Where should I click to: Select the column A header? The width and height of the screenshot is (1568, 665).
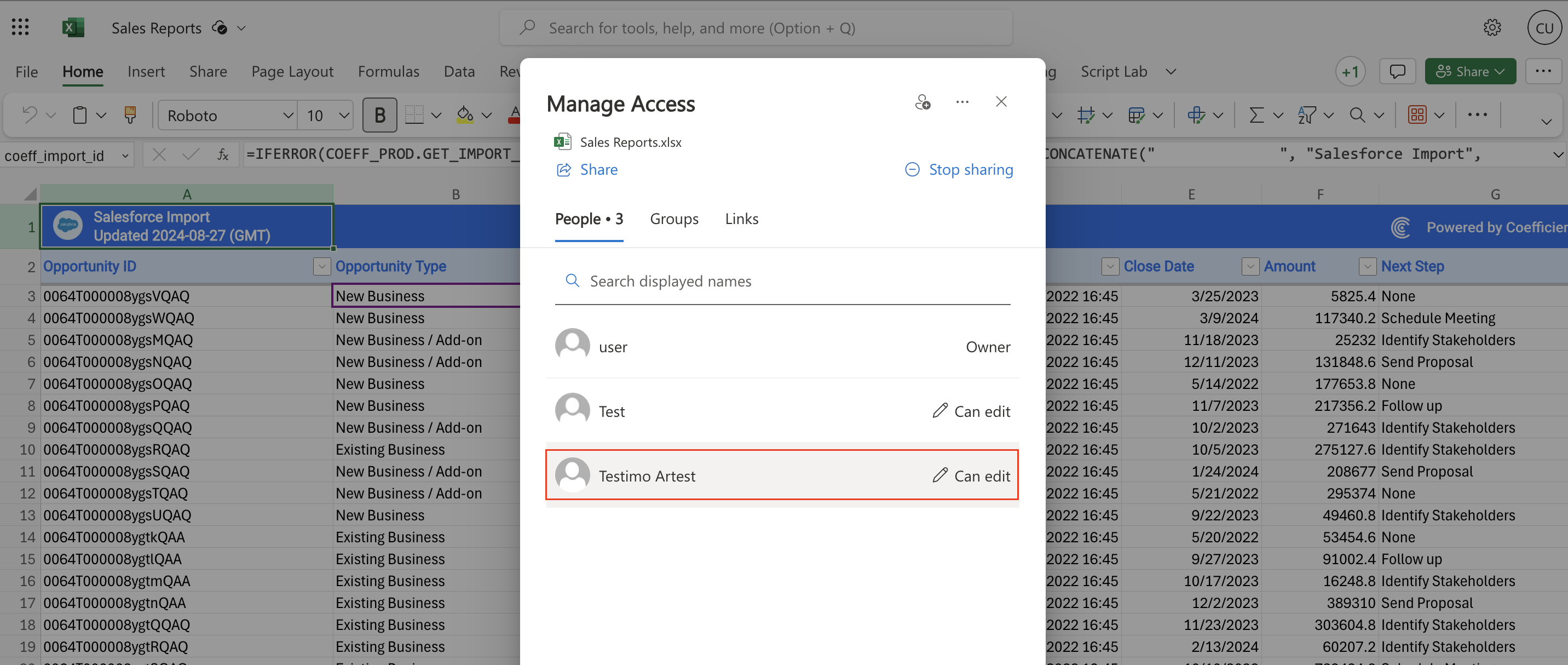186,194
